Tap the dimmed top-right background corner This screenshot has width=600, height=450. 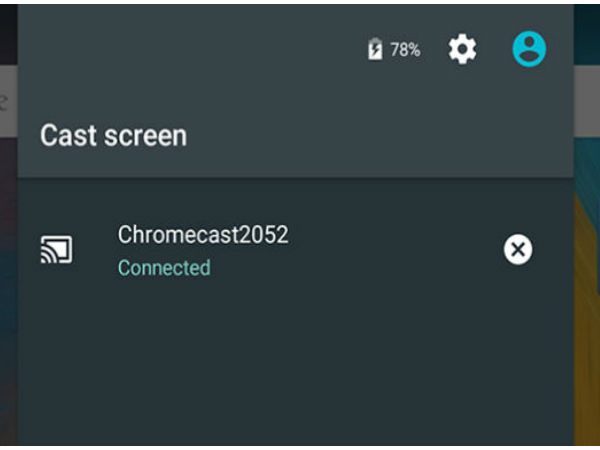[587, 34]
